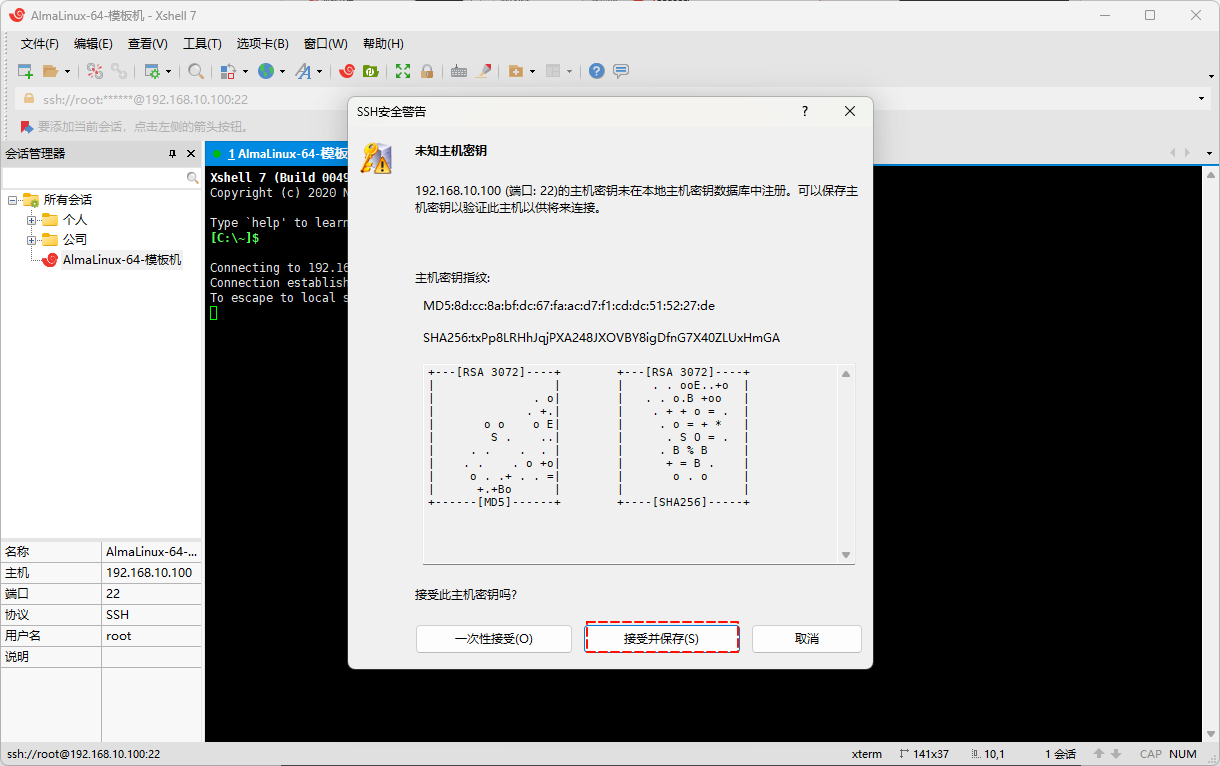Open the font settings dropdown arrow
Viewport: 1220px width, 766px height.
tap(320, 71)
